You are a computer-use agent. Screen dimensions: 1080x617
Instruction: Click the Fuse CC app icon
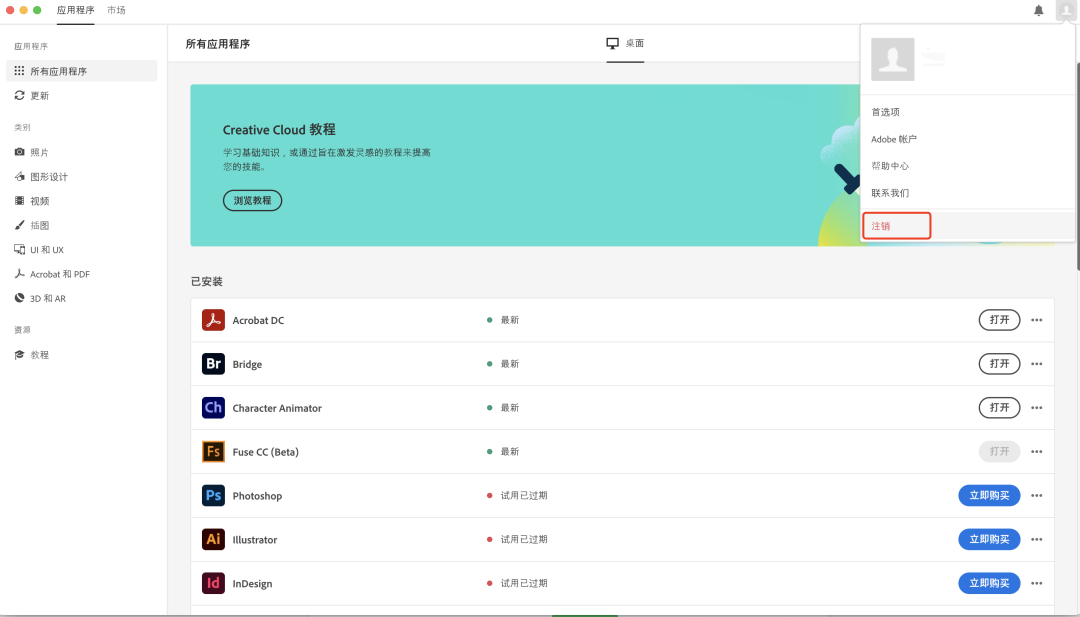click(x=214, y=452)
